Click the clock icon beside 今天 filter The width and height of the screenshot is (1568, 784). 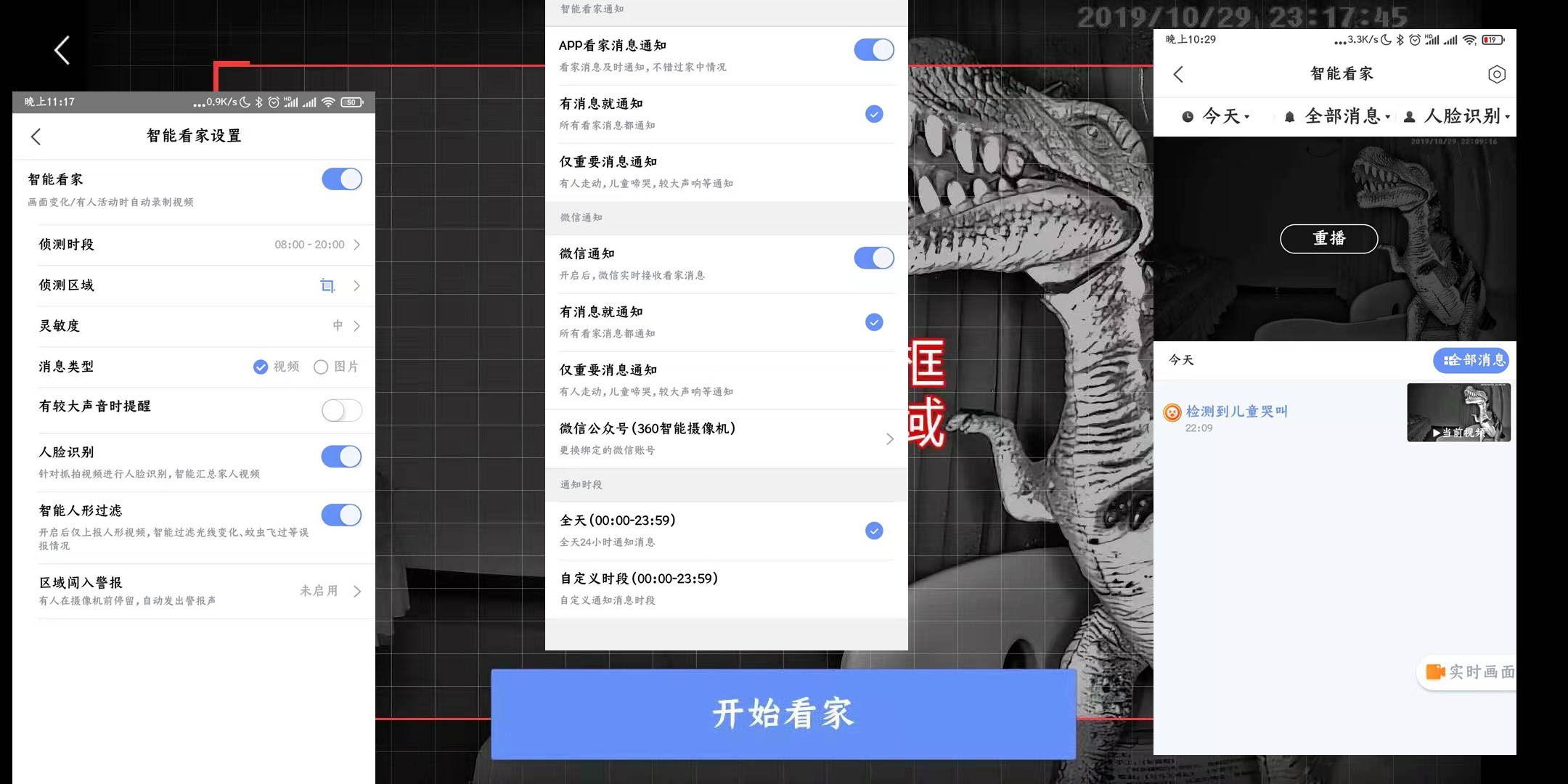tap(1188, 116)
